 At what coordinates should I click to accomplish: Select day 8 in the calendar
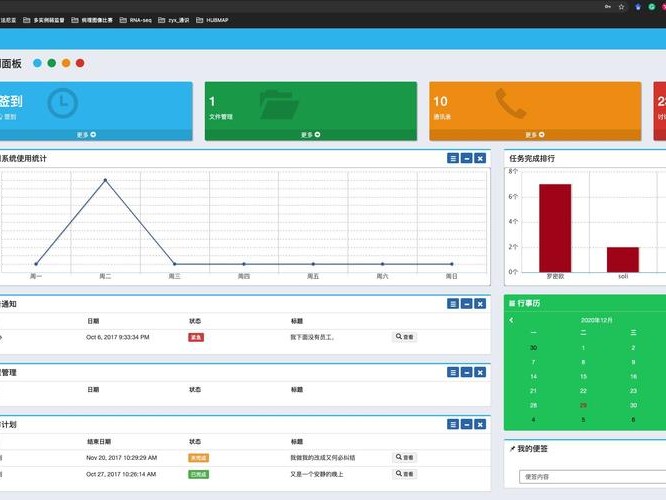583,362
